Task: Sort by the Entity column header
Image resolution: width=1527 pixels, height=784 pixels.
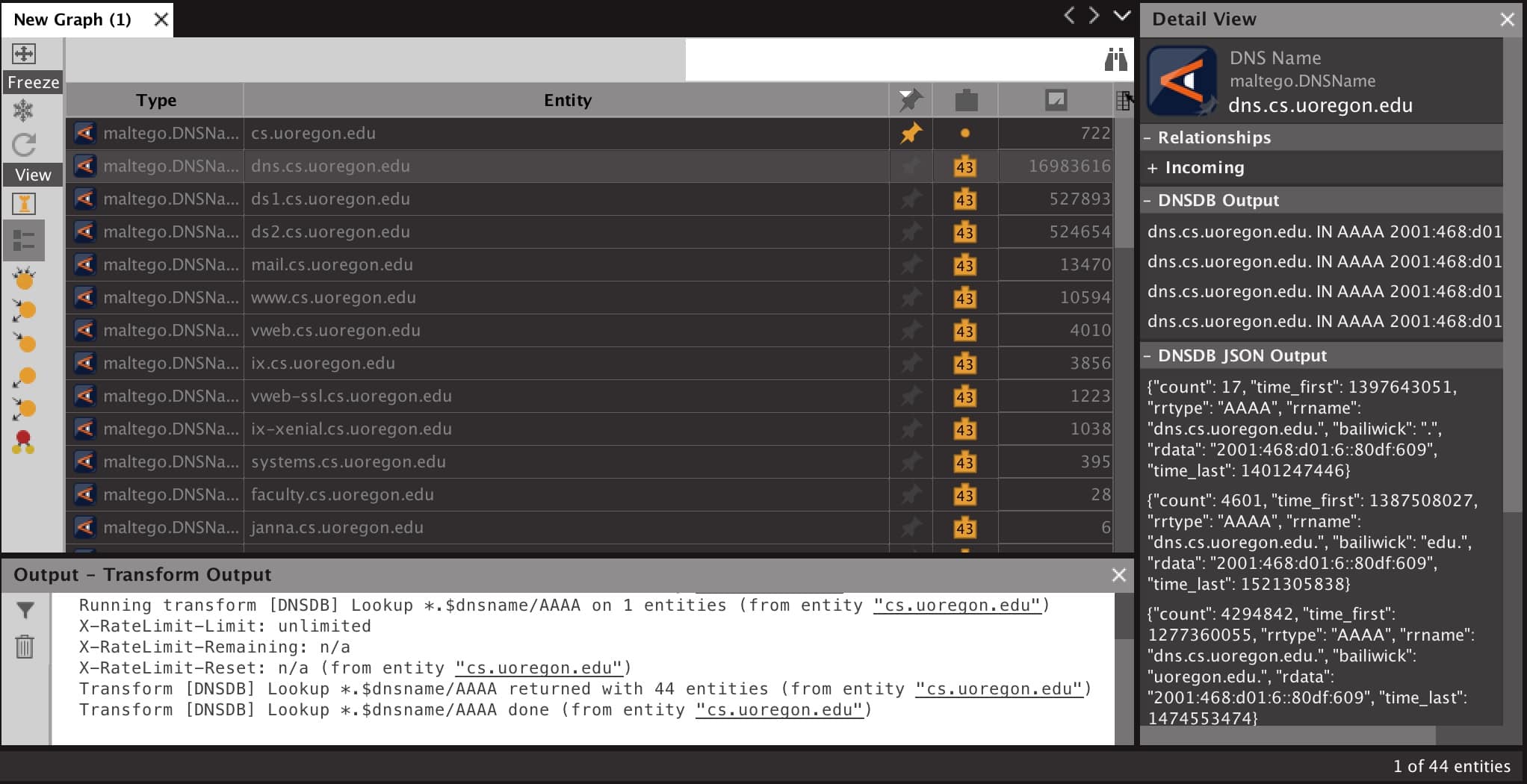Action: coord(567,100)
